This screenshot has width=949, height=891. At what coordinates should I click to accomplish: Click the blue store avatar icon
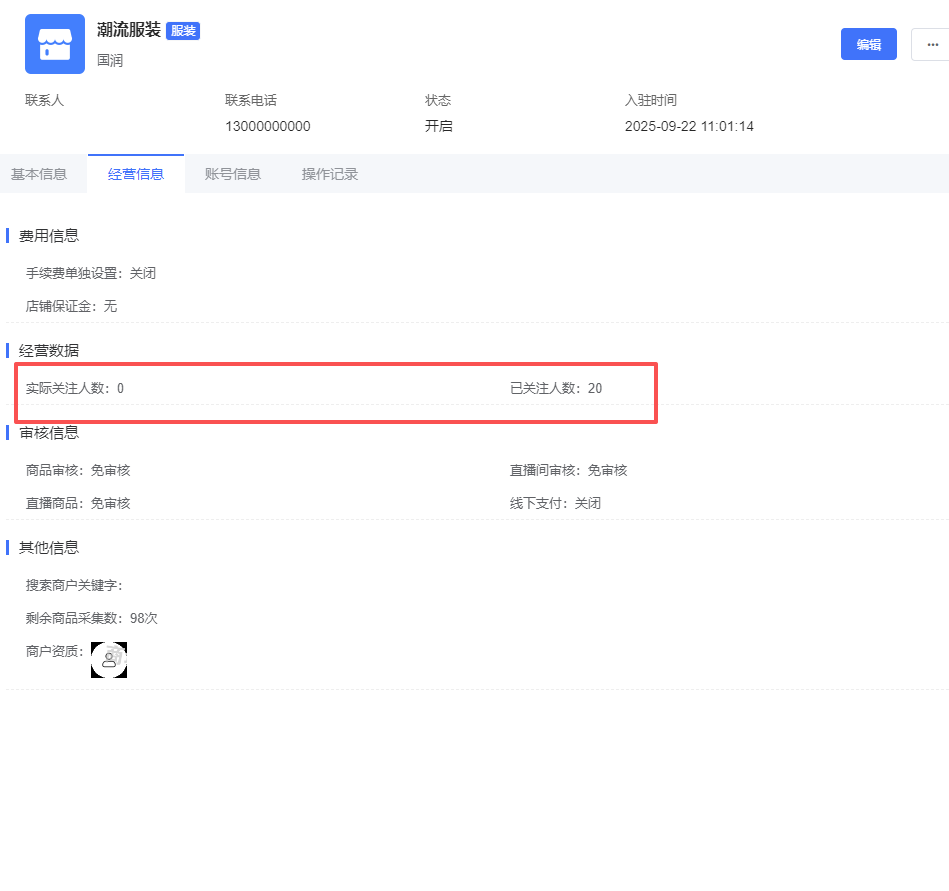pyautogui.click(x=55, y=44)
